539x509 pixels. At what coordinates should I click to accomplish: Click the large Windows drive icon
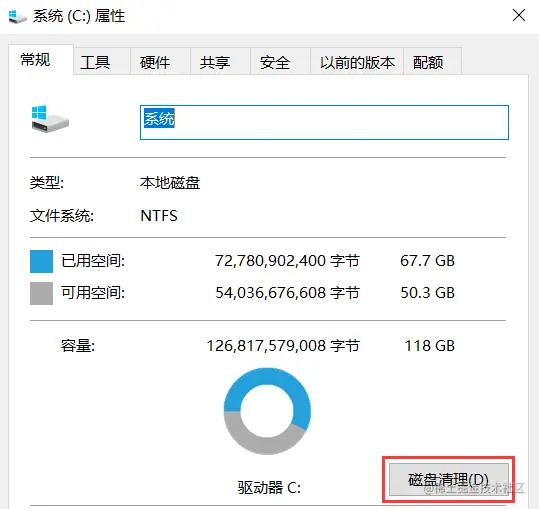[50, 119]
